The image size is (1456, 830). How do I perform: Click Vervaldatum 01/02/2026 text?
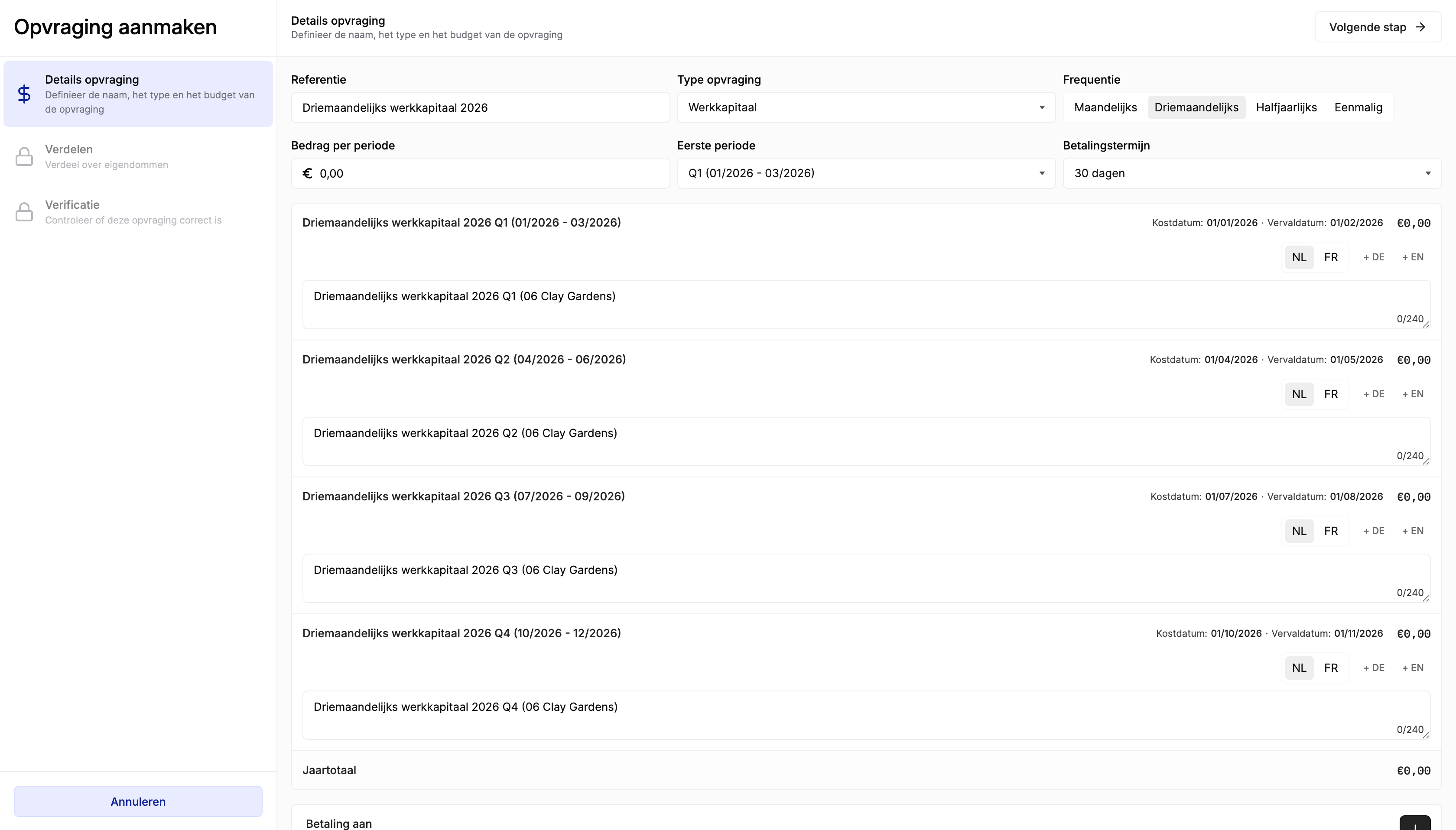click(1325, 223)
